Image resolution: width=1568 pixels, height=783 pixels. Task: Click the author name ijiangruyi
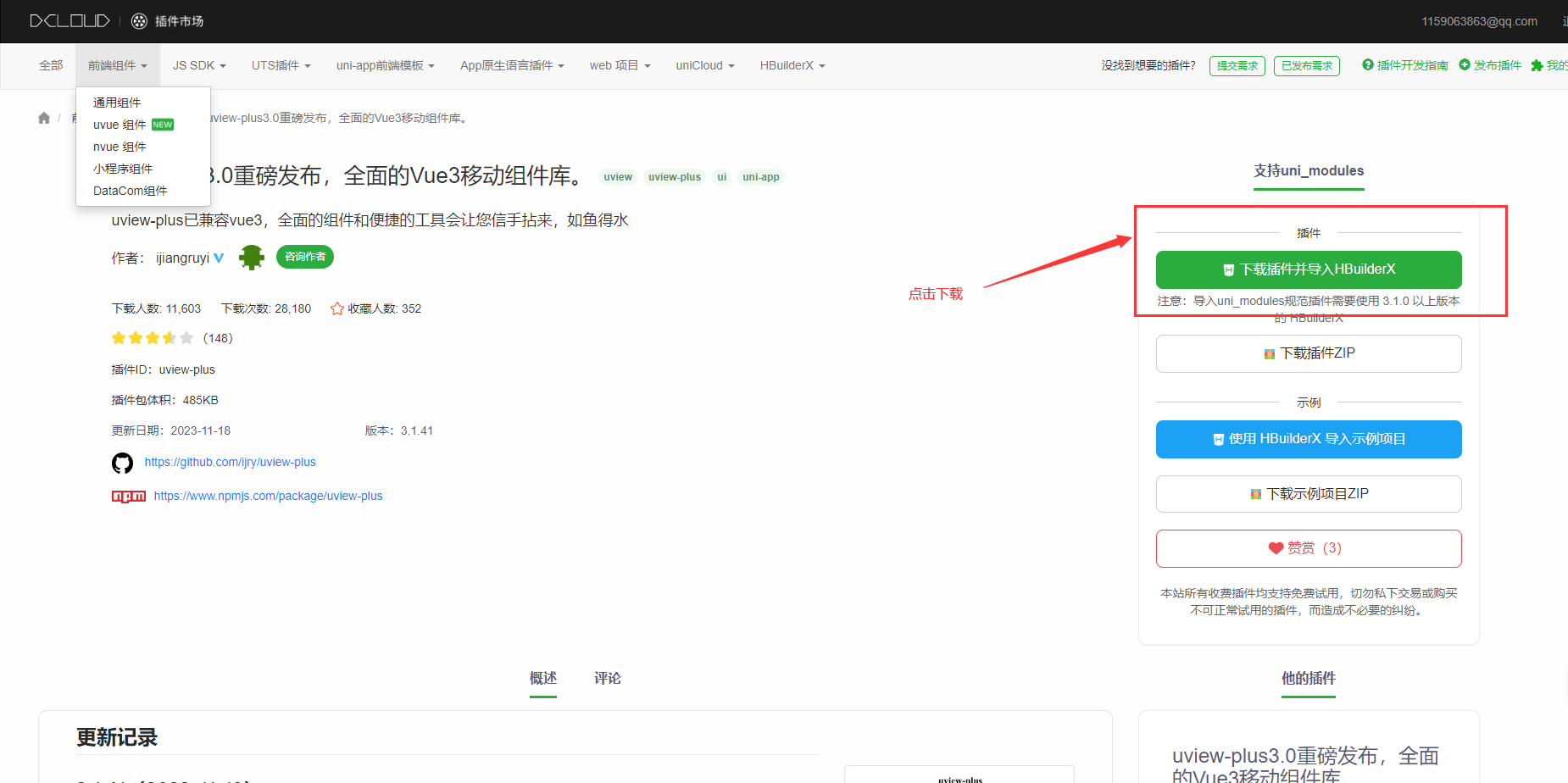[182, 258]
